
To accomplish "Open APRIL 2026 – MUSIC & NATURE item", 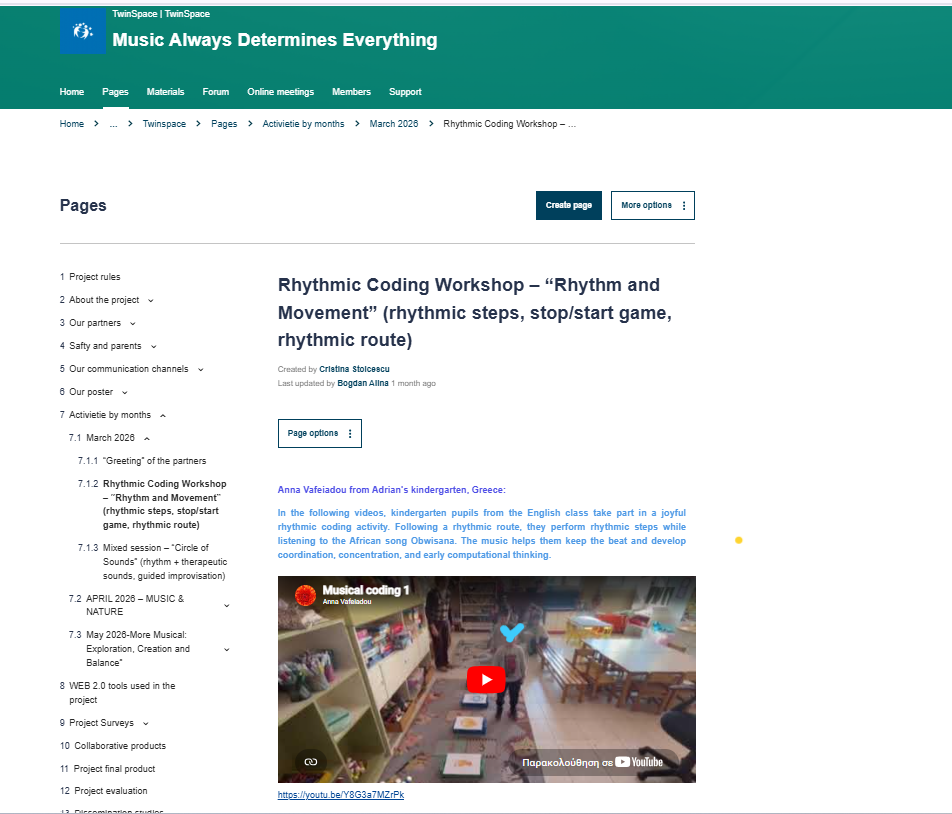I will coord(135,605).
